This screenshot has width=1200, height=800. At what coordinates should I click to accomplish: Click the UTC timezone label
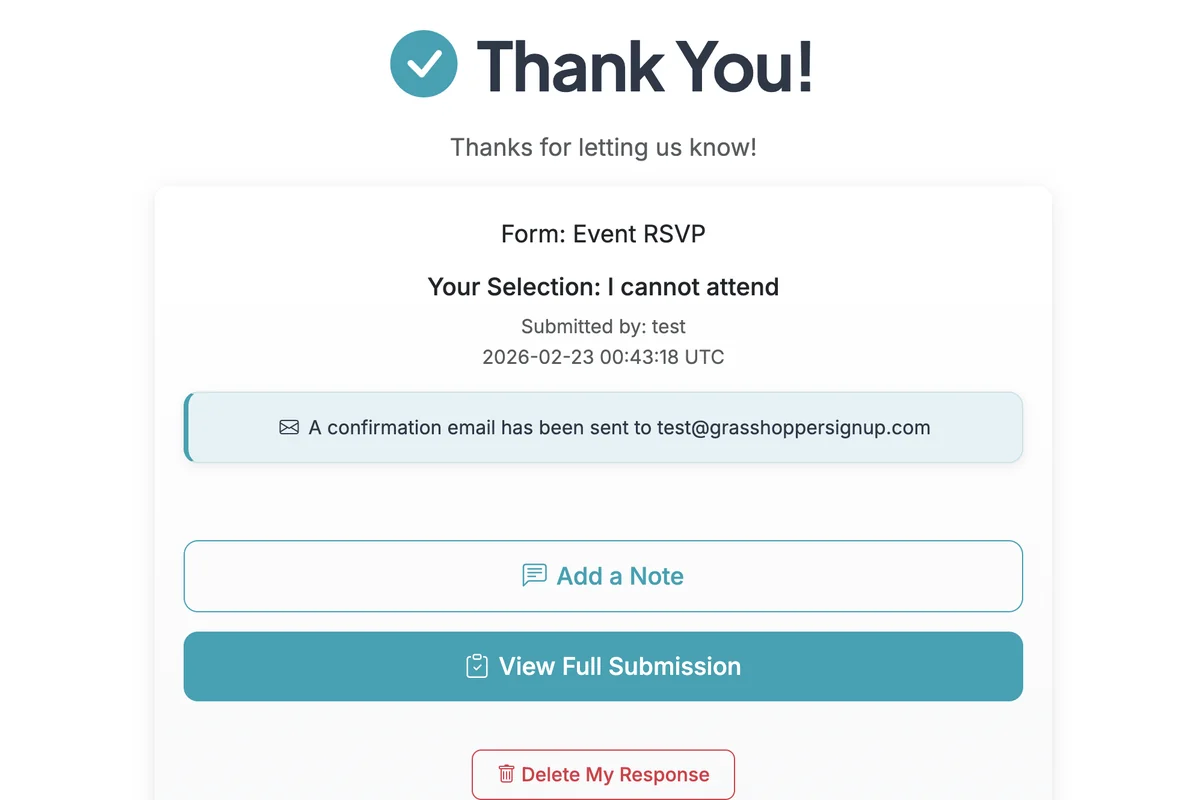704,356
